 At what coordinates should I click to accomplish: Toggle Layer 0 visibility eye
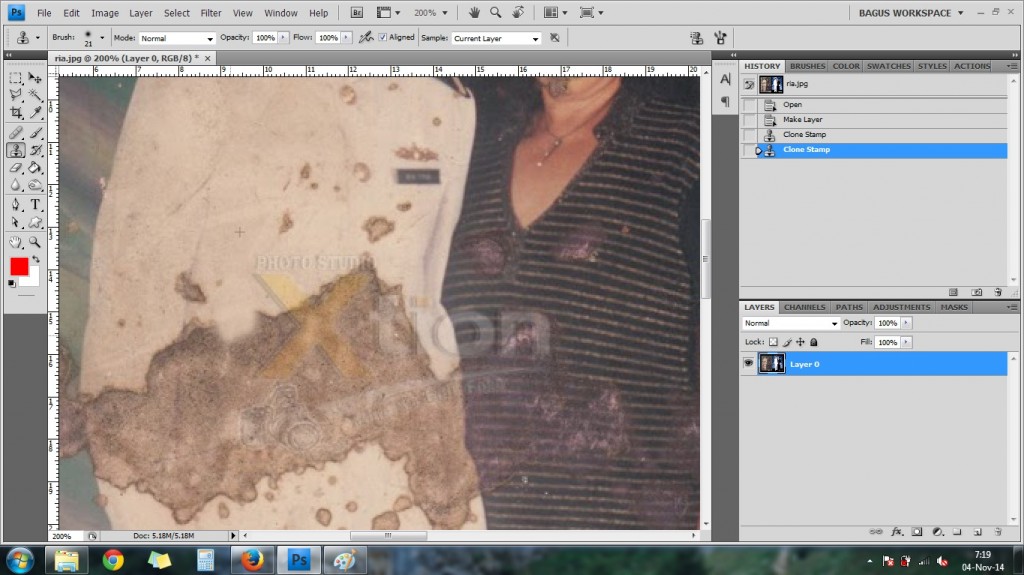coord(748,363)
